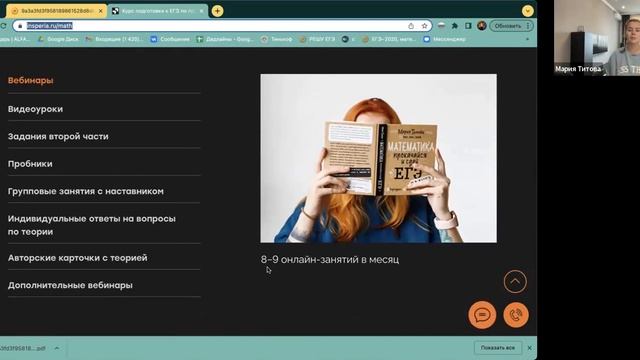Toggle the browser side panel
The height and width of the screenshot is (360, 640).
(x=468, y=26)
